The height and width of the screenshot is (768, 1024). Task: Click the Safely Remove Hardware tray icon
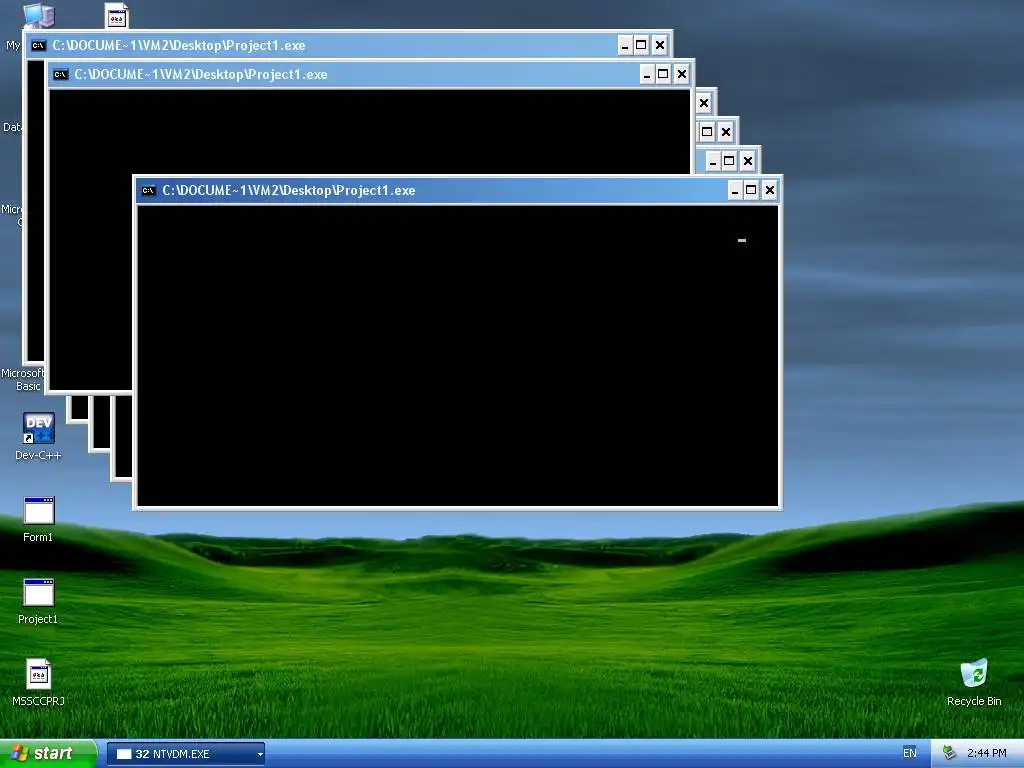(x=950, y=753)
